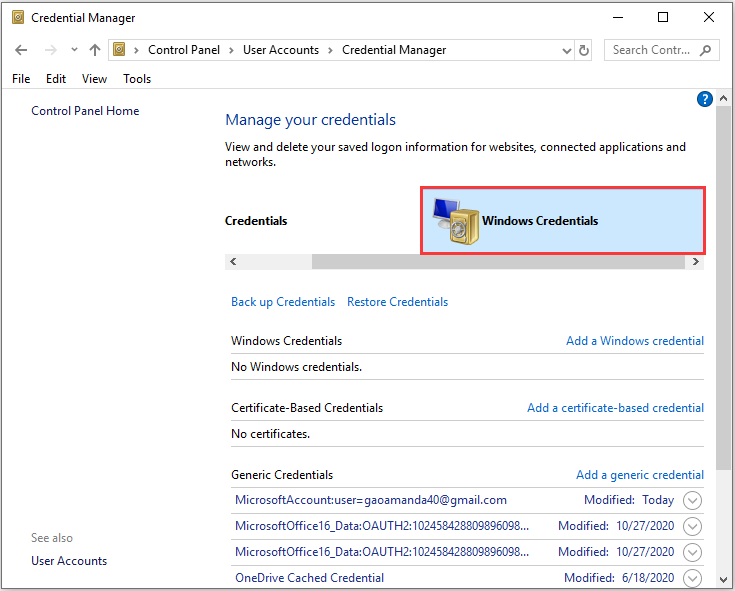Open the File menu

coord(21,79)
